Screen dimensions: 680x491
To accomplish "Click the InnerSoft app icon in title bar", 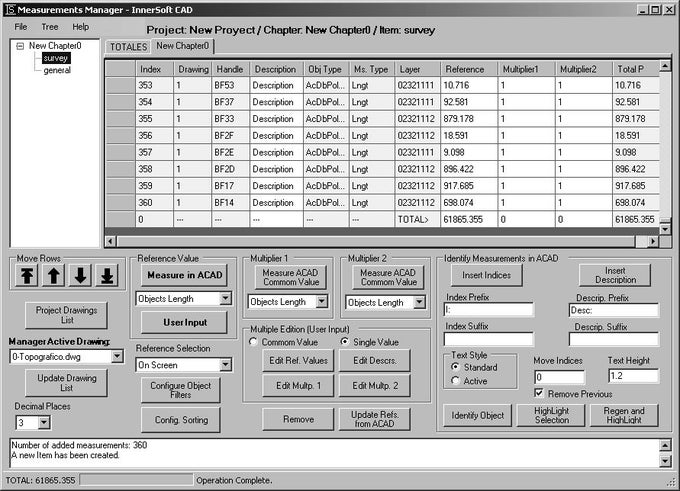I will coord(10,10).
